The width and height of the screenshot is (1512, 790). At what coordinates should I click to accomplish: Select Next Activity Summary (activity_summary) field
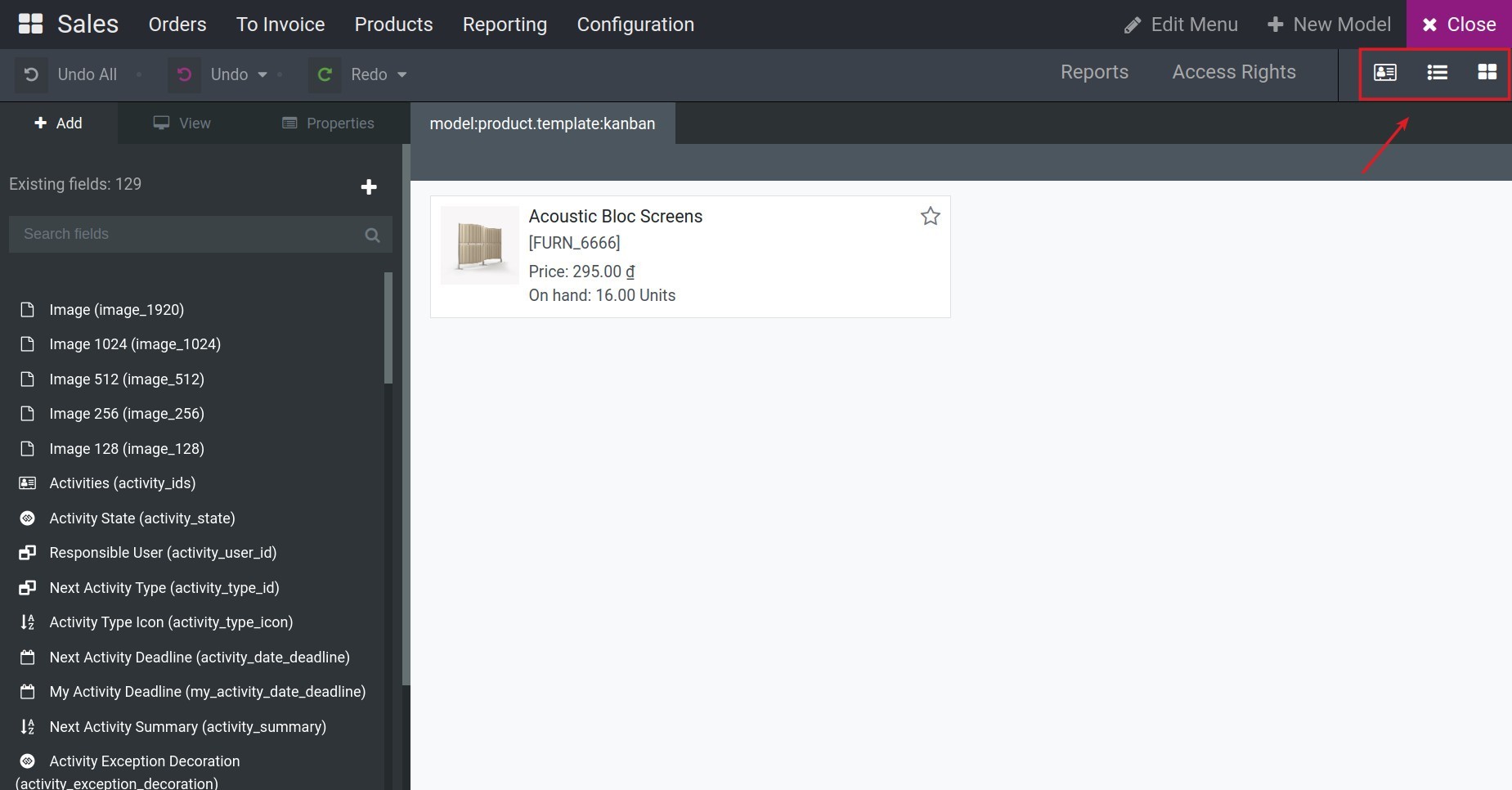[188, 727]
